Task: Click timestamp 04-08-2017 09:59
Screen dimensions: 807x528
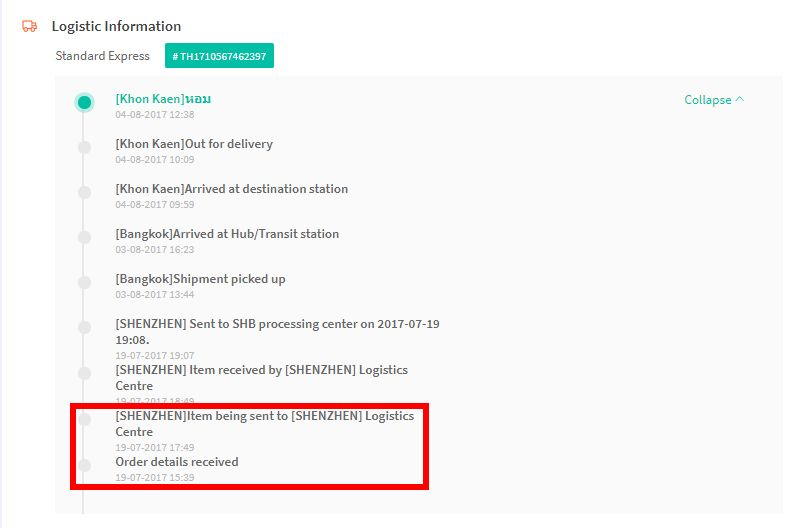Action: click(154, 204)
